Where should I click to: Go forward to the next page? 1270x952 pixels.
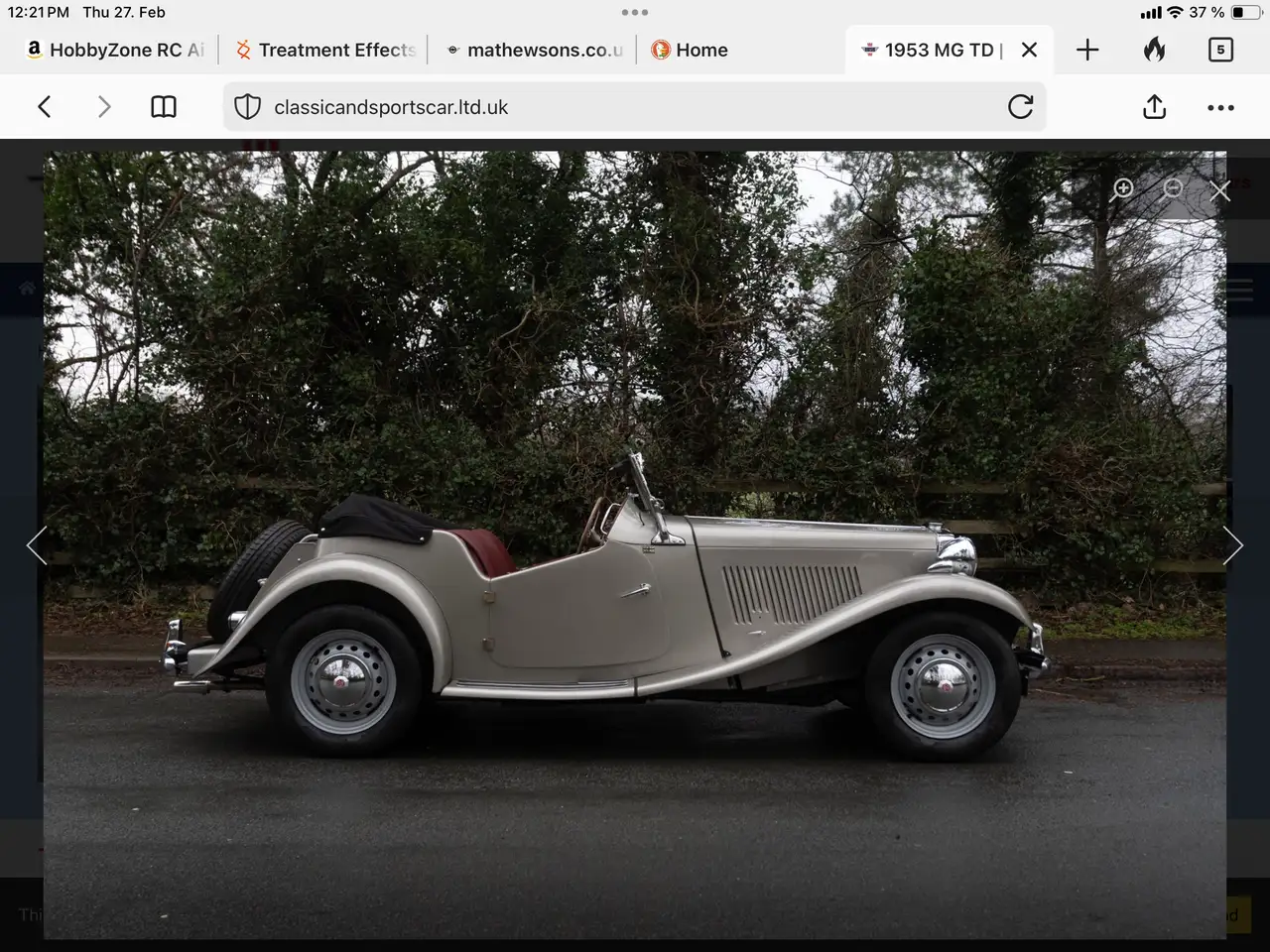pos(103,107)
